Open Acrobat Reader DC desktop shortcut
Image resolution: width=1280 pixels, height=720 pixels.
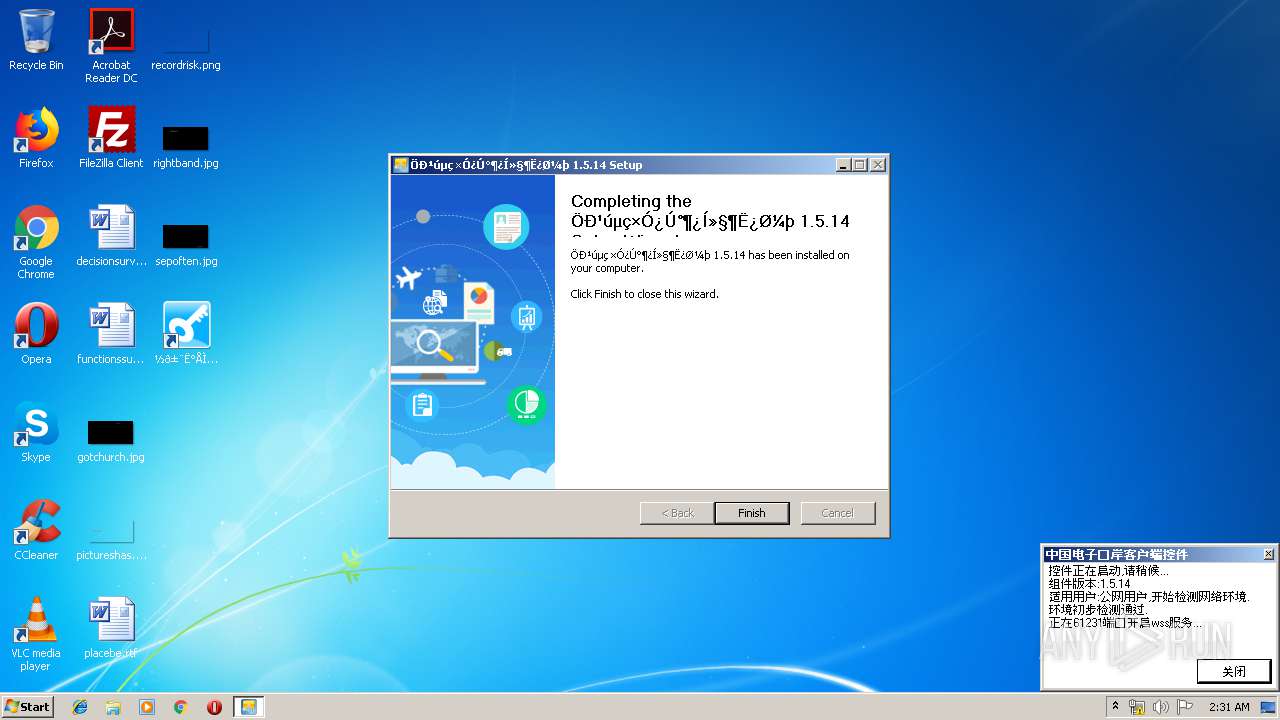click(110, 46)
